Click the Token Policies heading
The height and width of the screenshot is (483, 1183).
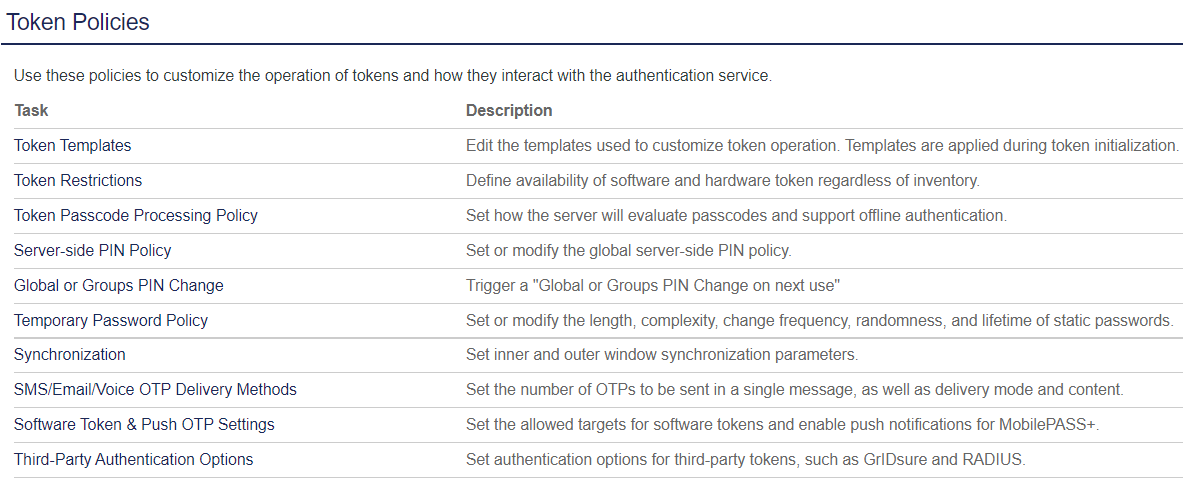click(x=78, y=22)
